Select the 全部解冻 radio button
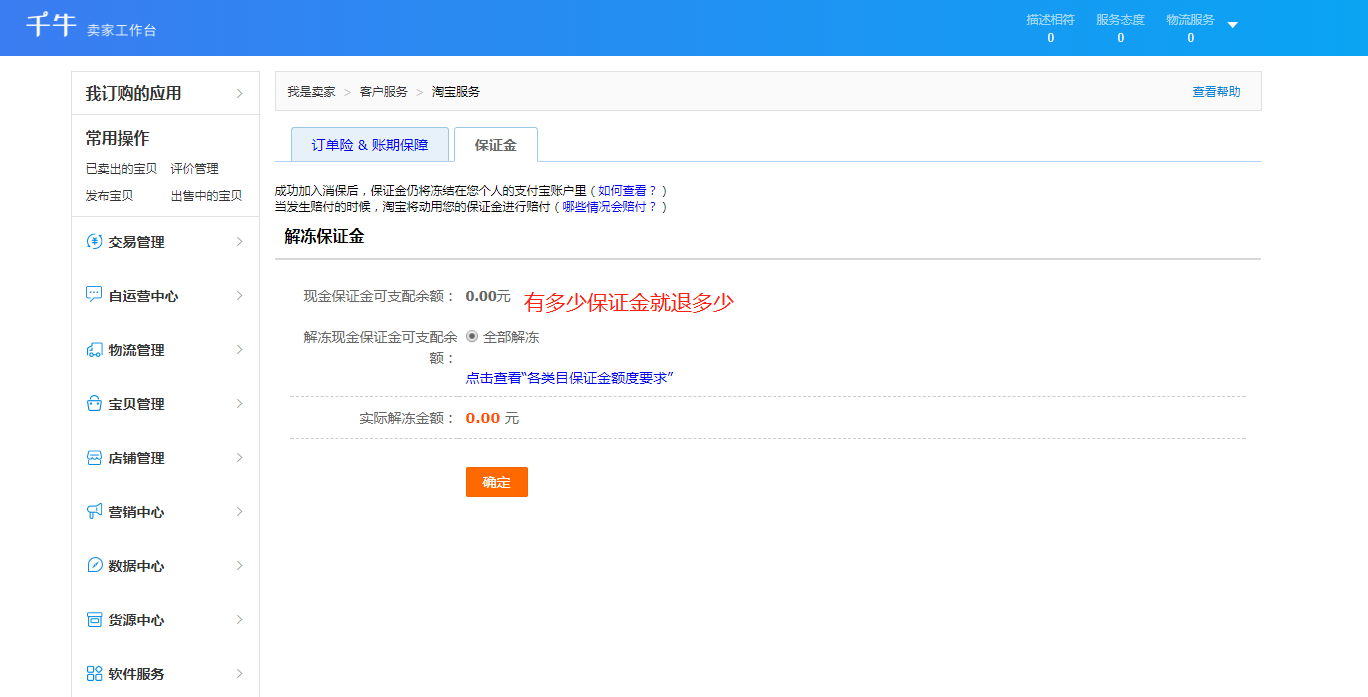The width and height of the screenshot is (1368, 697). pyautogui.click(x=472, y=337)
